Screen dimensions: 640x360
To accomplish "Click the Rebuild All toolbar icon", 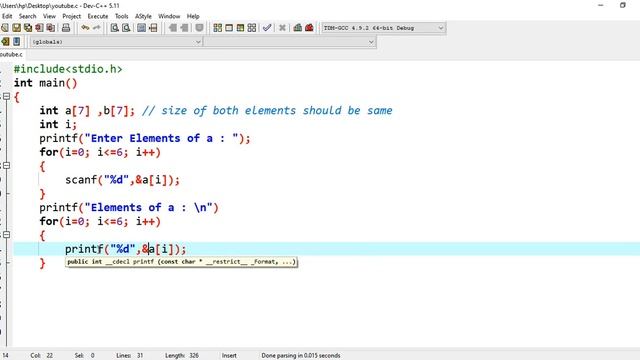I will click(x=252, y=28).
